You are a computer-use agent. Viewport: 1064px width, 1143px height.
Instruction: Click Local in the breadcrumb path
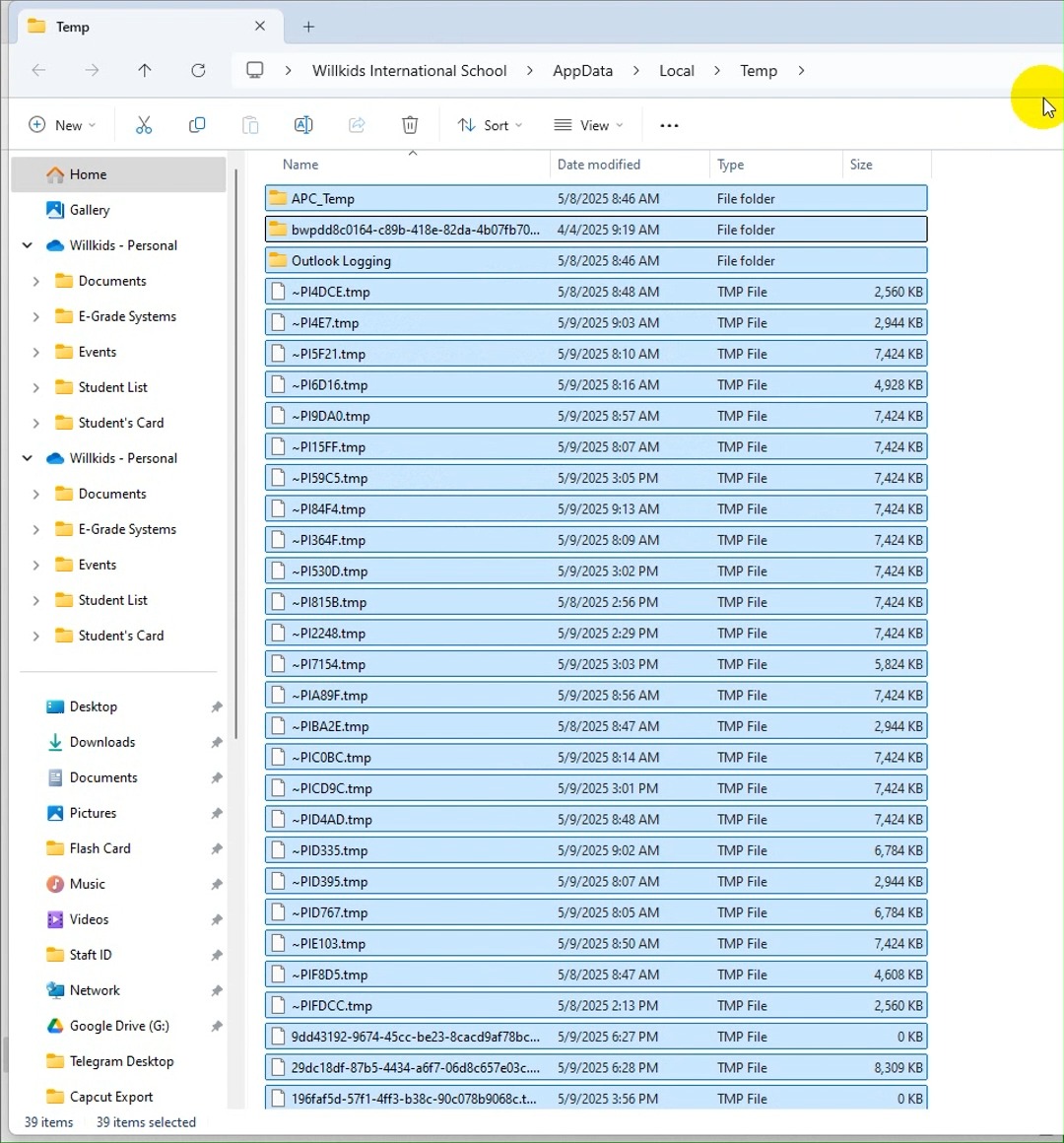(x=676, y=71)
